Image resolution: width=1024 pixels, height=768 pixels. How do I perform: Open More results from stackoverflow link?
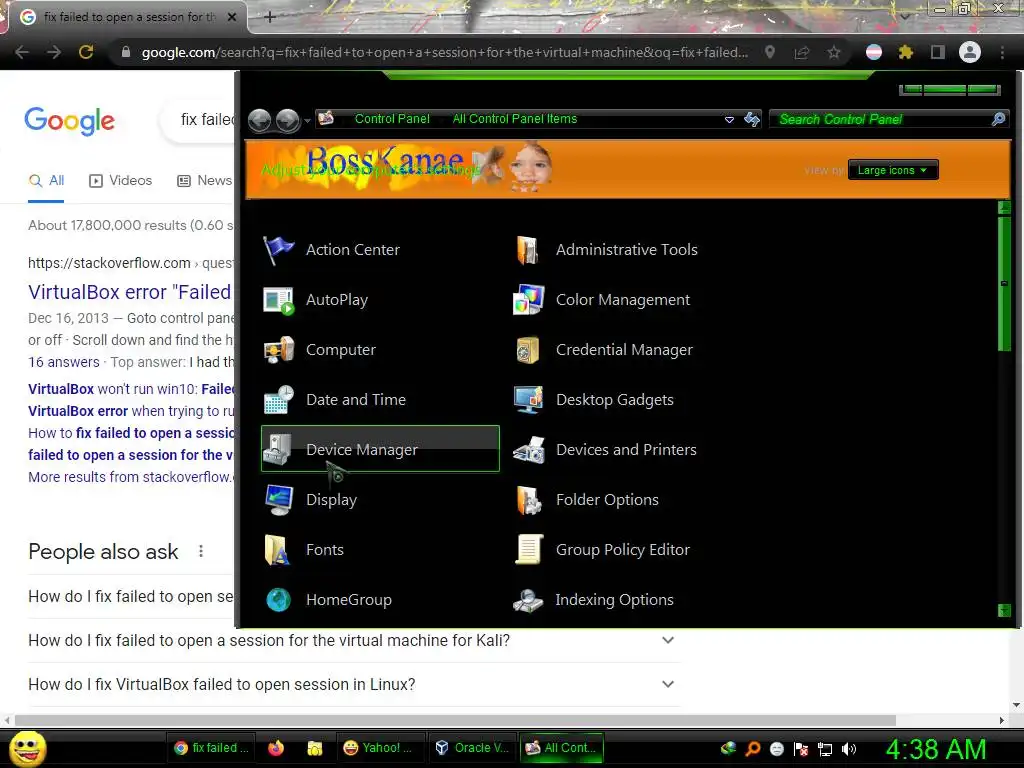131,477
